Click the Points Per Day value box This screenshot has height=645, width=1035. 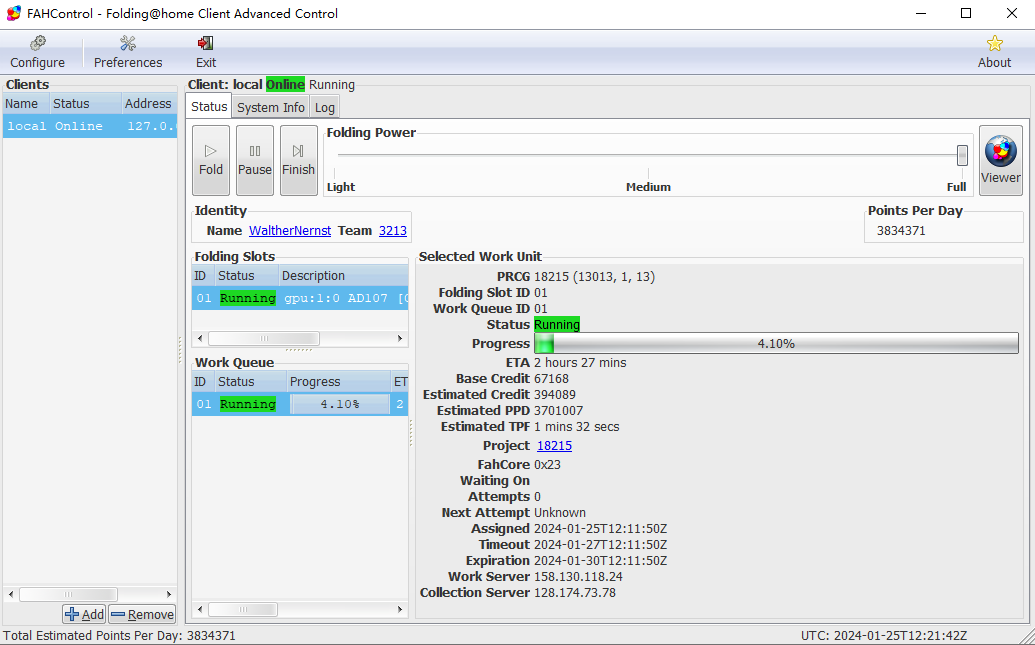pos(944,230)
